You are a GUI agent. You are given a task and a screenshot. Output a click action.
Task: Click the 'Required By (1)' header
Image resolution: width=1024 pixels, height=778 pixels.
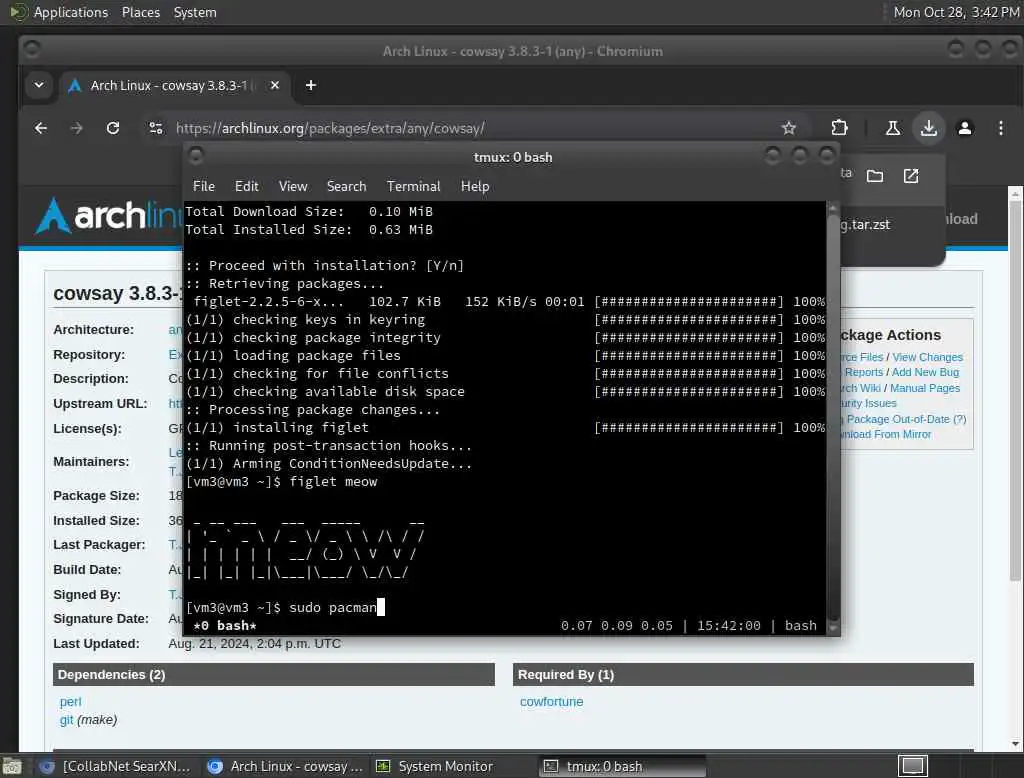pyautogui.click(x=743, y=674)
